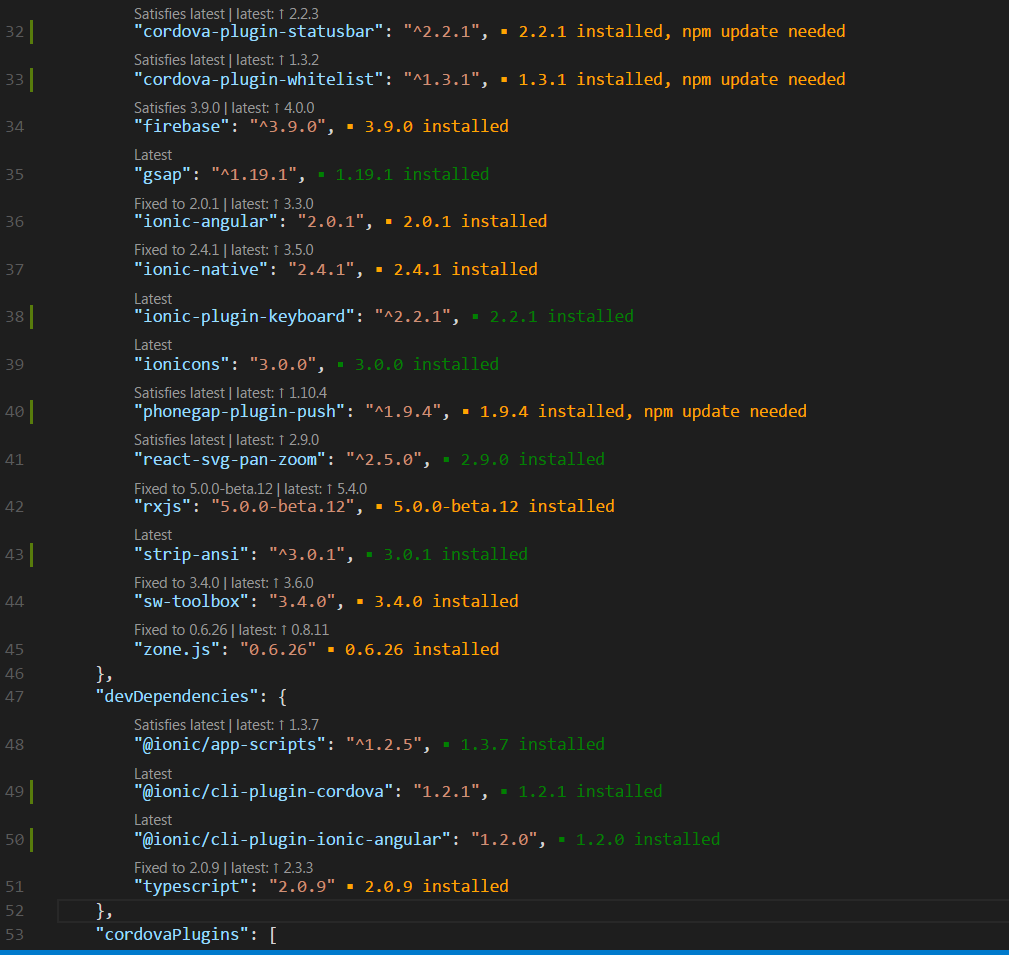The image size is (1009, 955).
Task: Click the "ionic-plugin-keyboard" key
Action: click(245, 316)
